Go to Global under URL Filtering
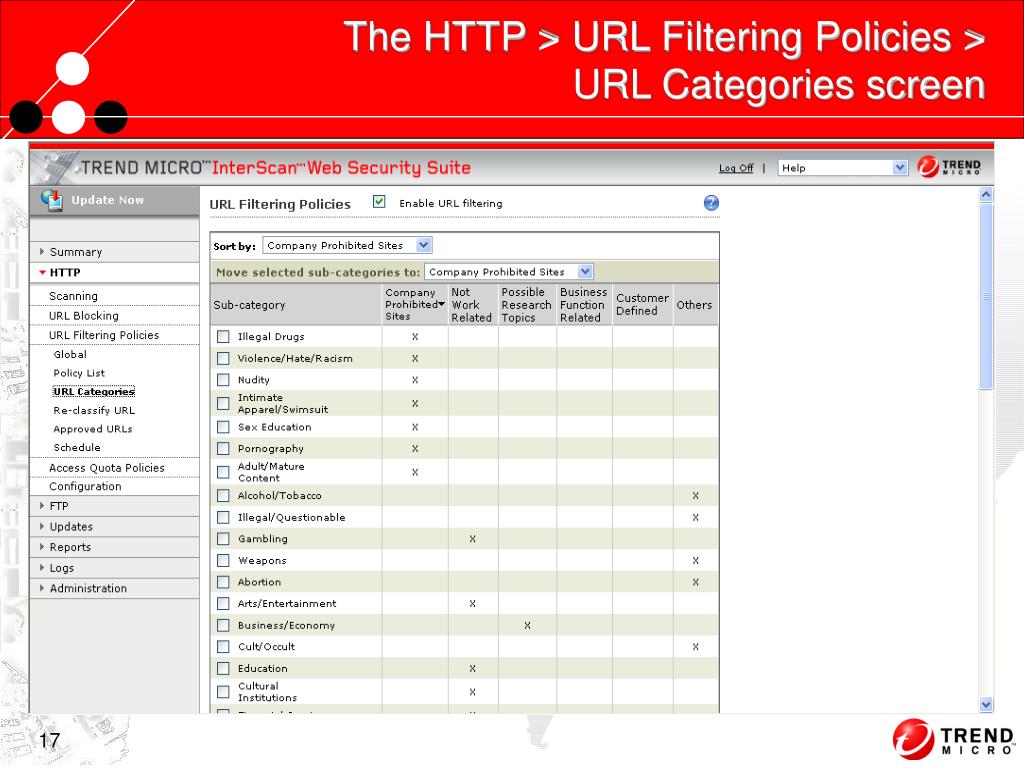Viewport: 1024px width, 768px height. (x=70, y=354)
